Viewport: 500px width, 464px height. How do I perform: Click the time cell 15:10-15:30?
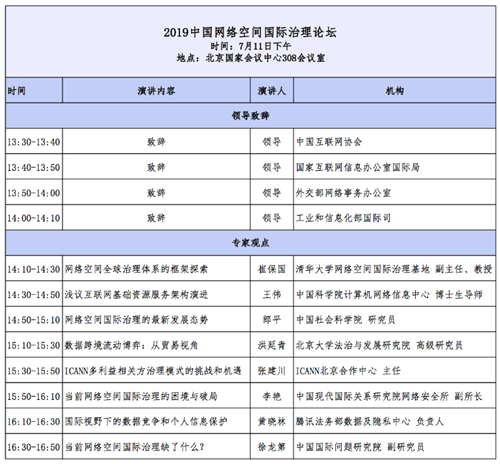coord(34,345)
